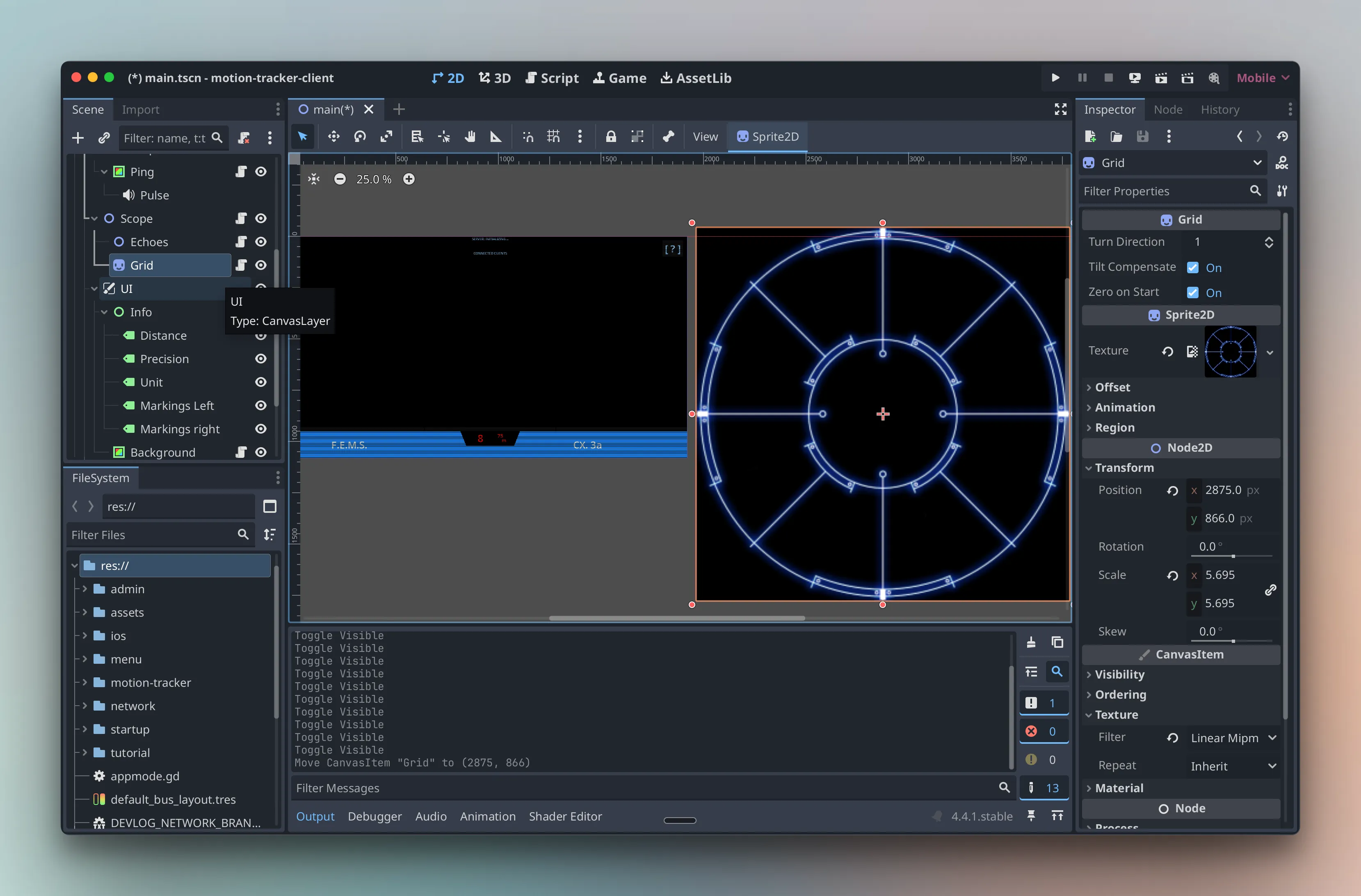
Task: Open FileSystem sort options icon
Action: (x=269, y=534)
